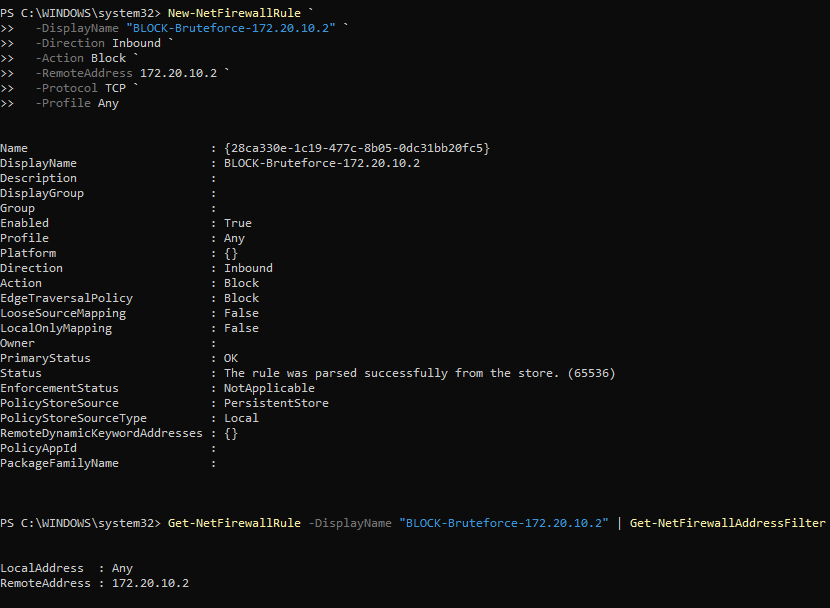The image size is (830, 608).
Task: Click the rule parsed successfully status message
Action: [x=419, y=373]
